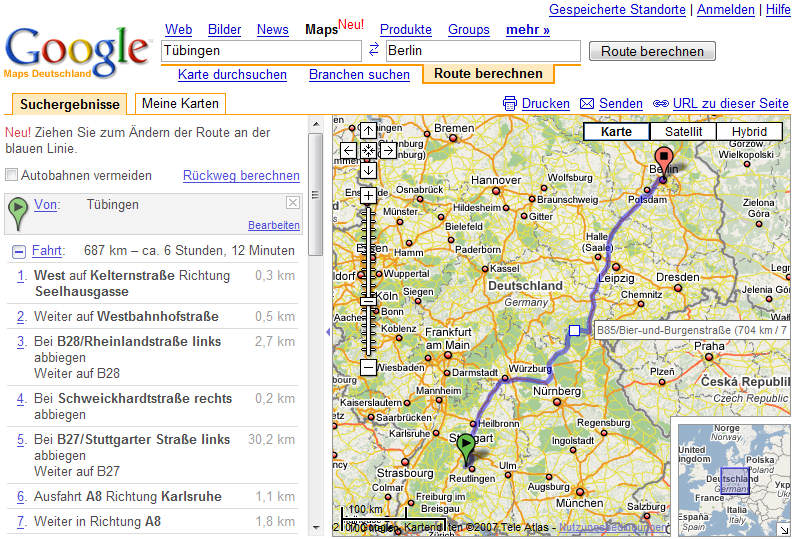794x539 pixels.
Task: Go to the Bilder link
Action: [224, 30]
